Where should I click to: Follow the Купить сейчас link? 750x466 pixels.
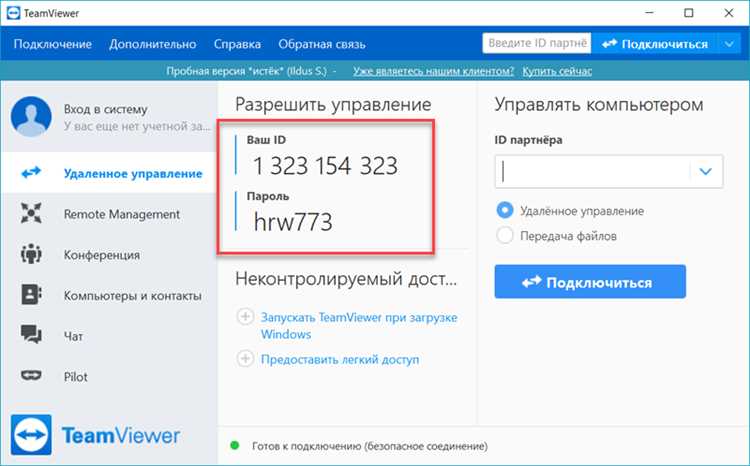point(557,71)
